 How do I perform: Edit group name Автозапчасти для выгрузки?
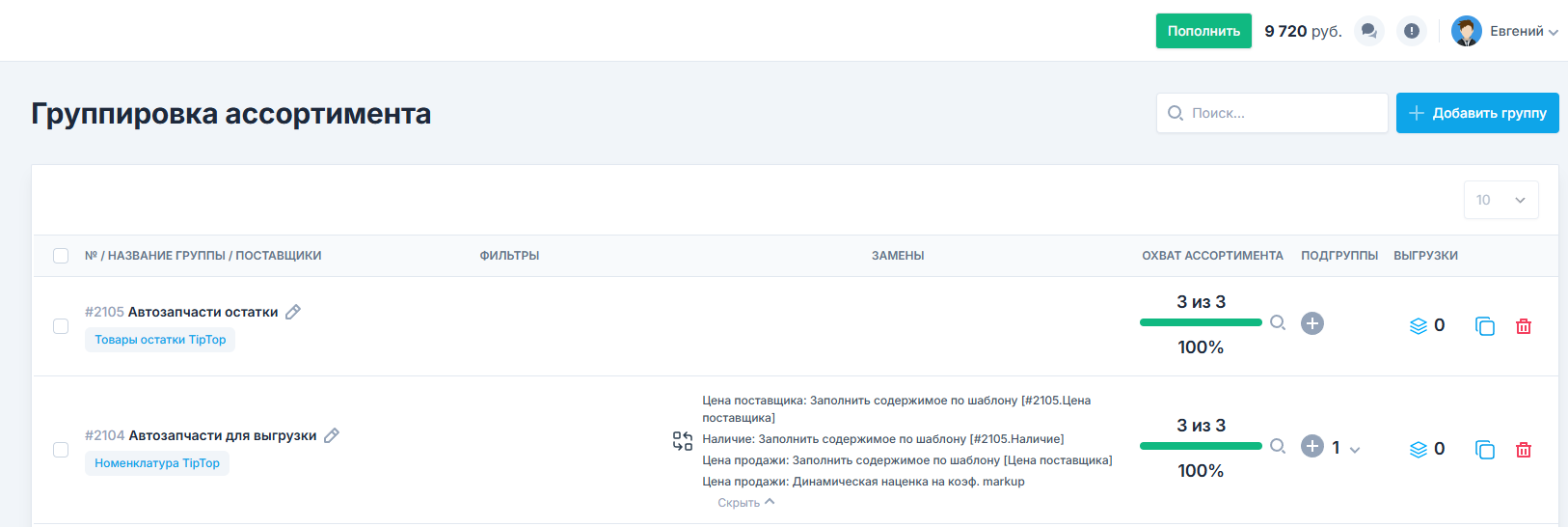click(x=332, y=435)
